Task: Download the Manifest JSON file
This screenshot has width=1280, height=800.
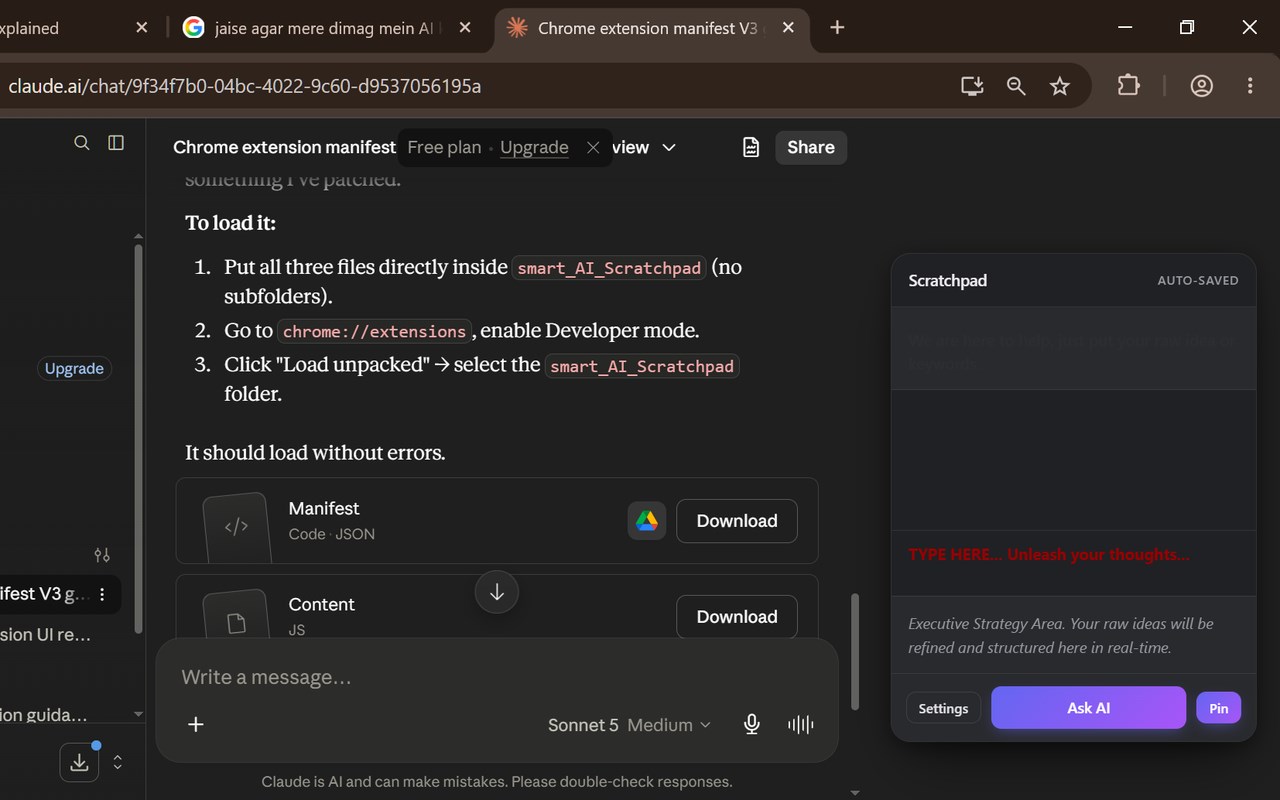Action: click(x=737, y=521)
